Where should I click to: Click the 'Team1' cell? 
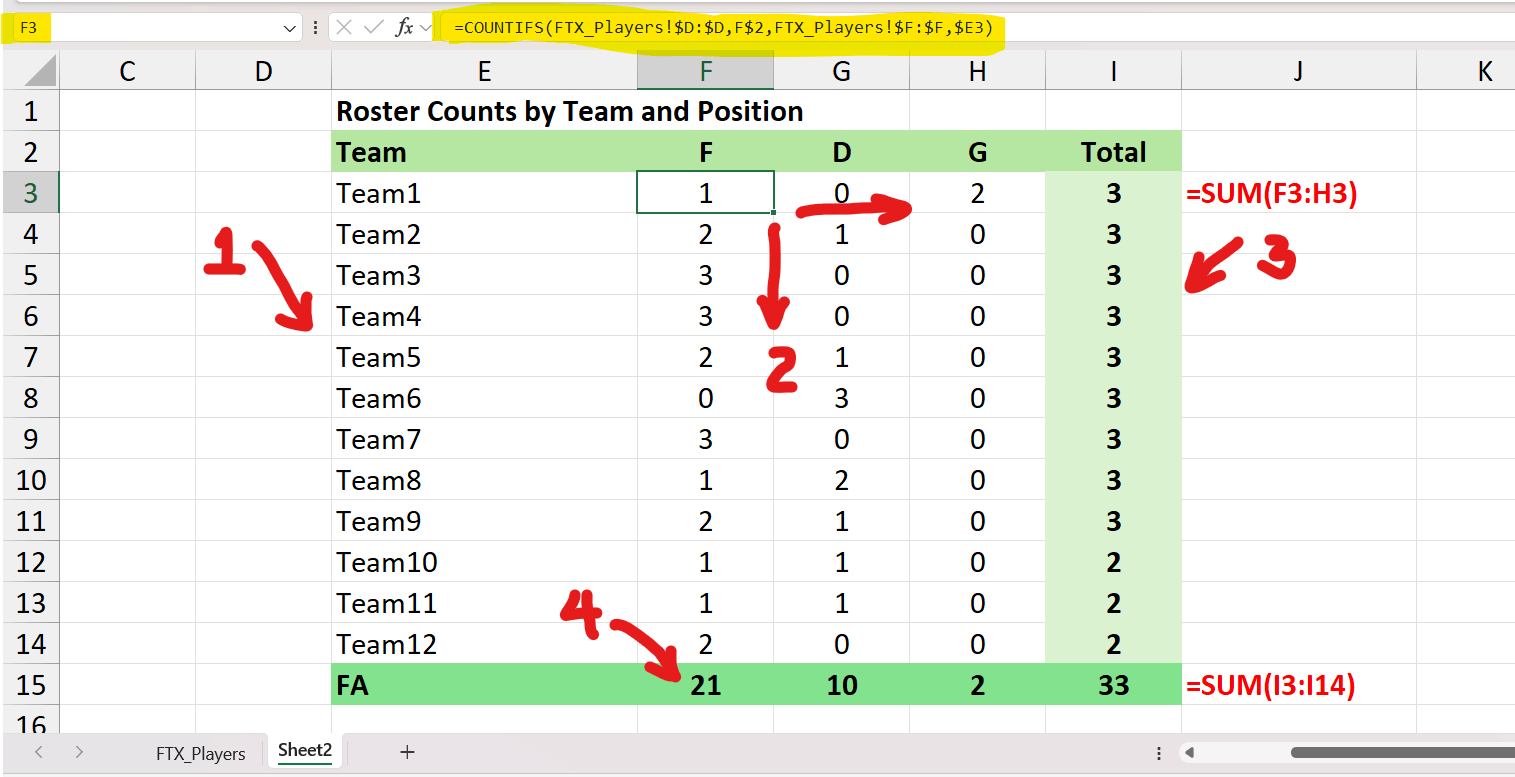point(484,193)
